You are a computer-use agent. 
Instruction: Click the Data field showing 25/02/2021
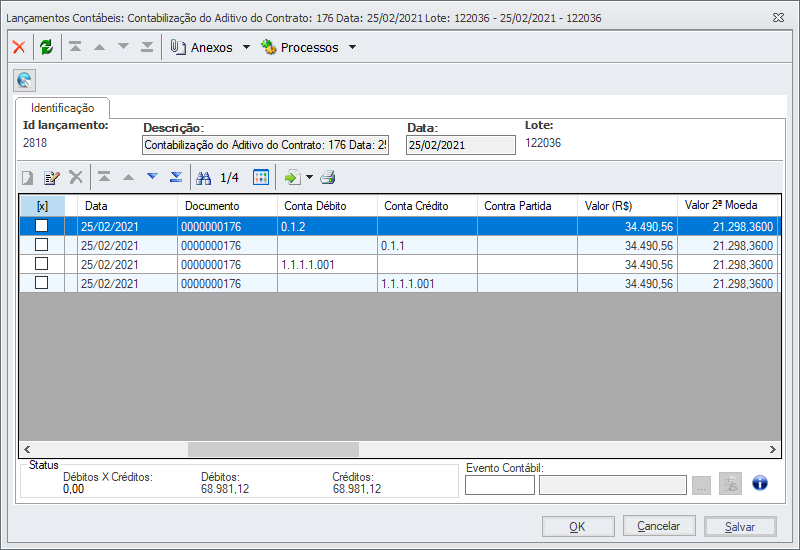point(461,145)
